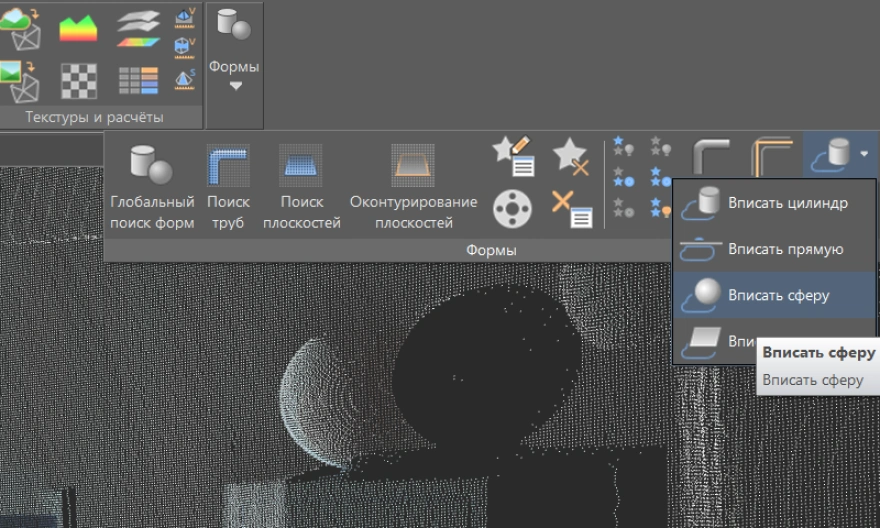Click the star with orange X icon
Viewport: 880px width, 528px height.
(572, 157)
